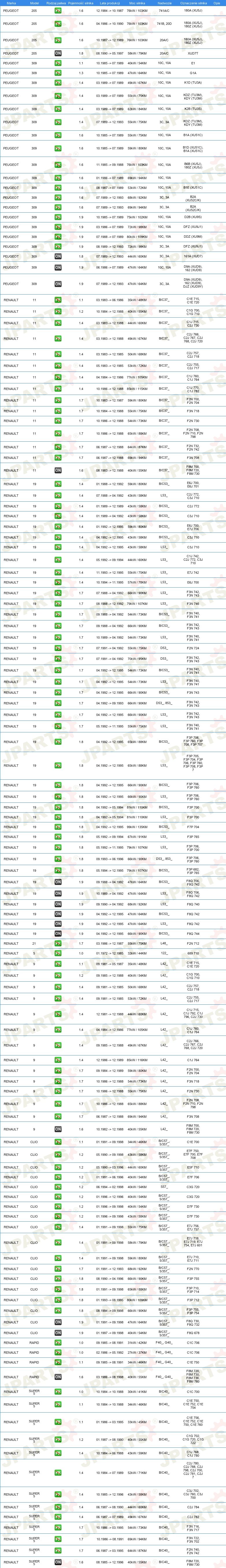Click diesel ON icon in 161A (XUD7) row
The image size is (226, 1568).
(58, 256)
